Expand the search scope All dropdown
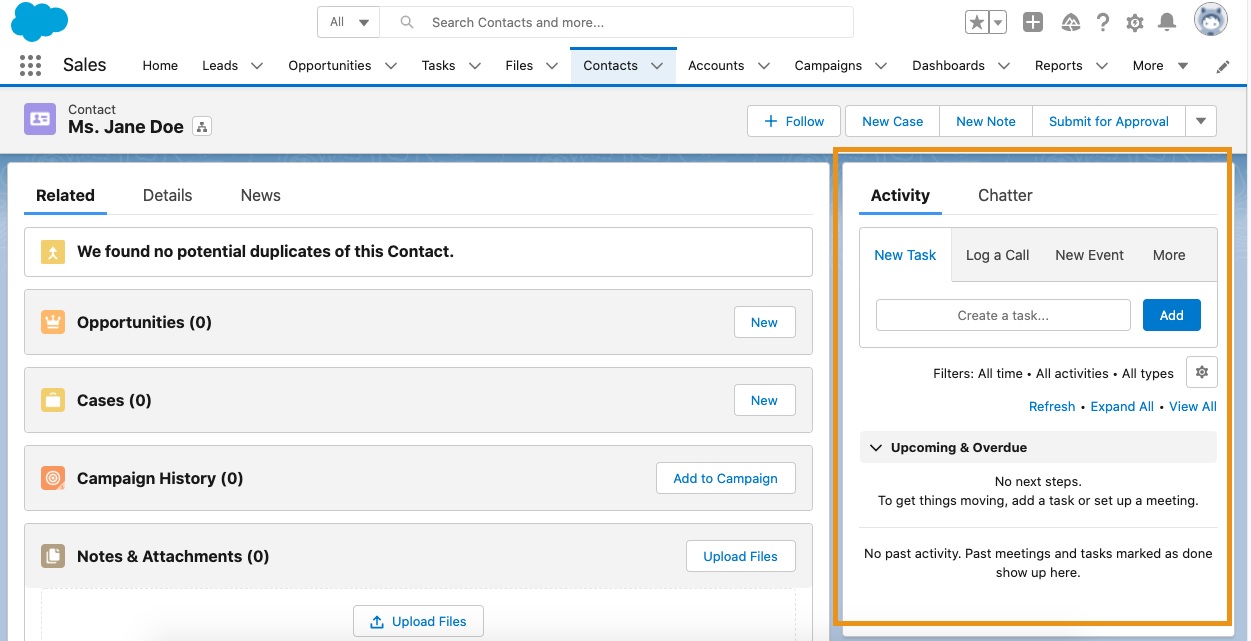This screenshot has height=641, width=1251. (x=348, y=22)
